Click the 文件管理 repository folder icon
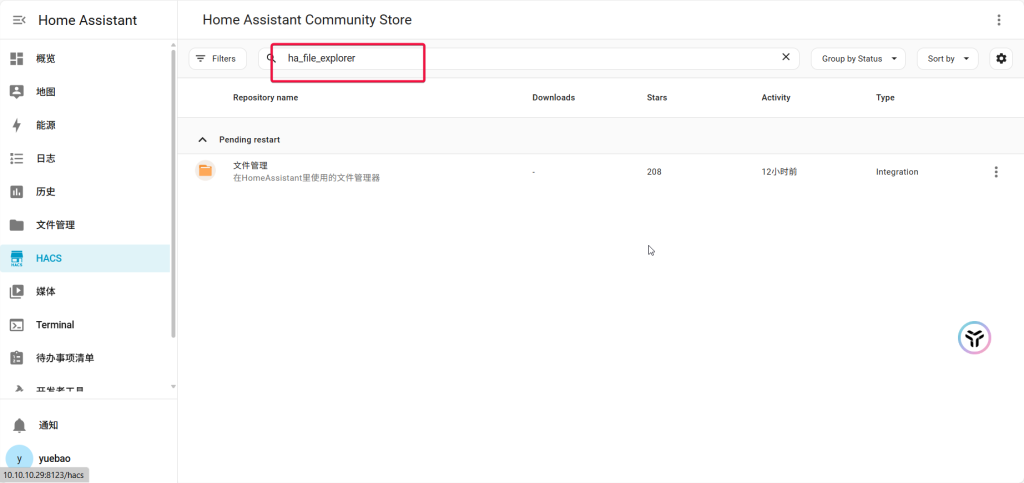The width and height of the screenshot is (1024, 483). (x=206, y=171)
